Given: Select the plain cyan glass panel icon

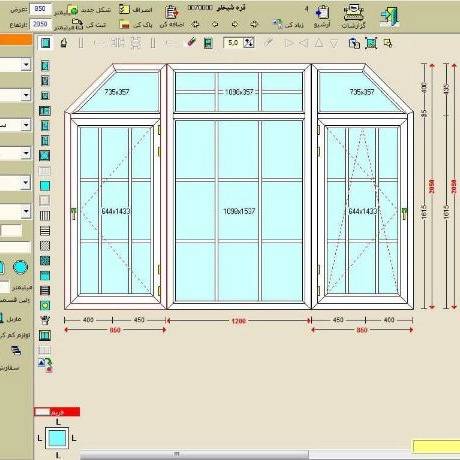Looking at the screenshot, I should pos(45,186).
